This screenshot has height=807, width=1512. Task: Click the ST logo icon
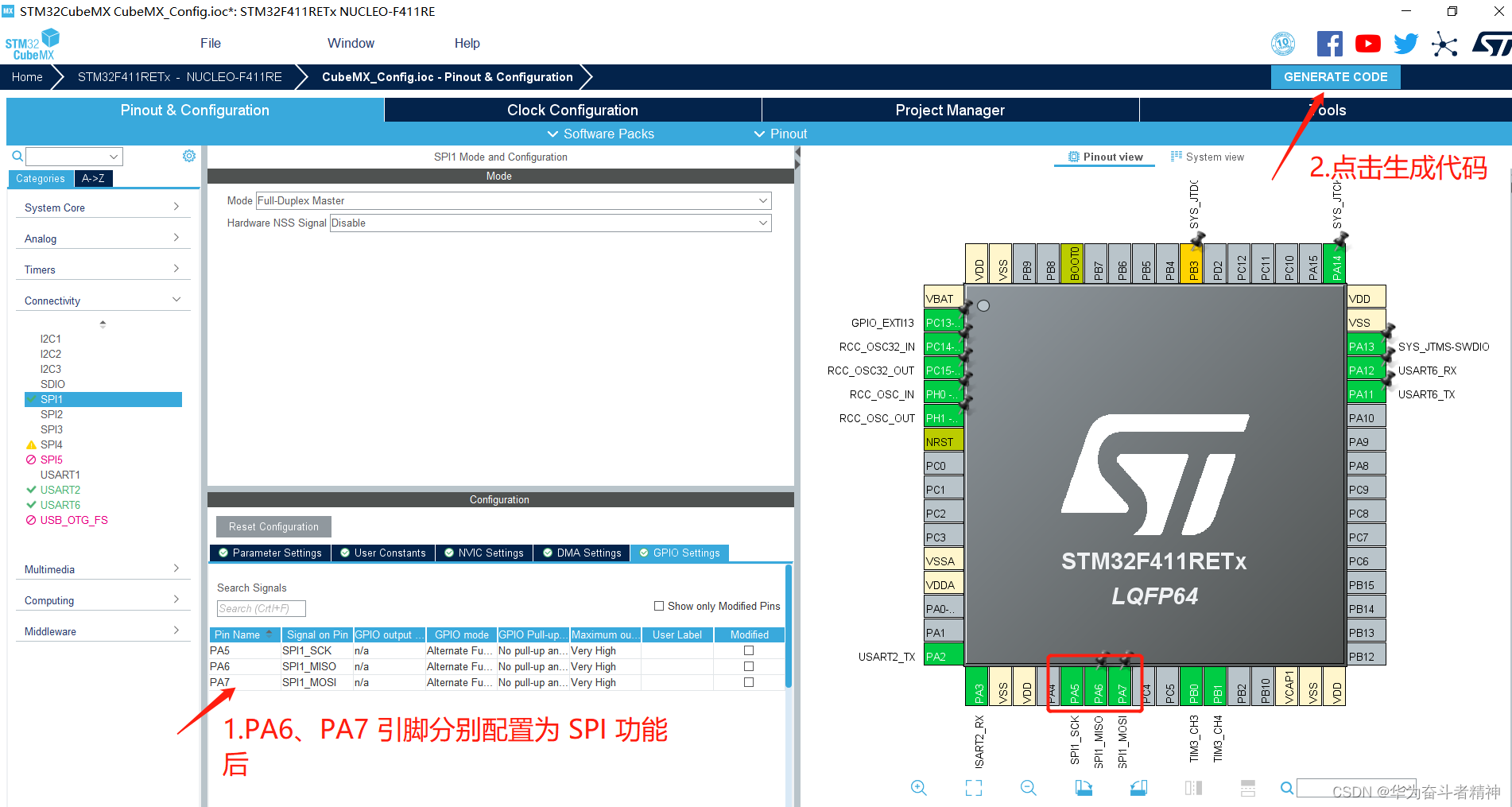pos(1491,44)
